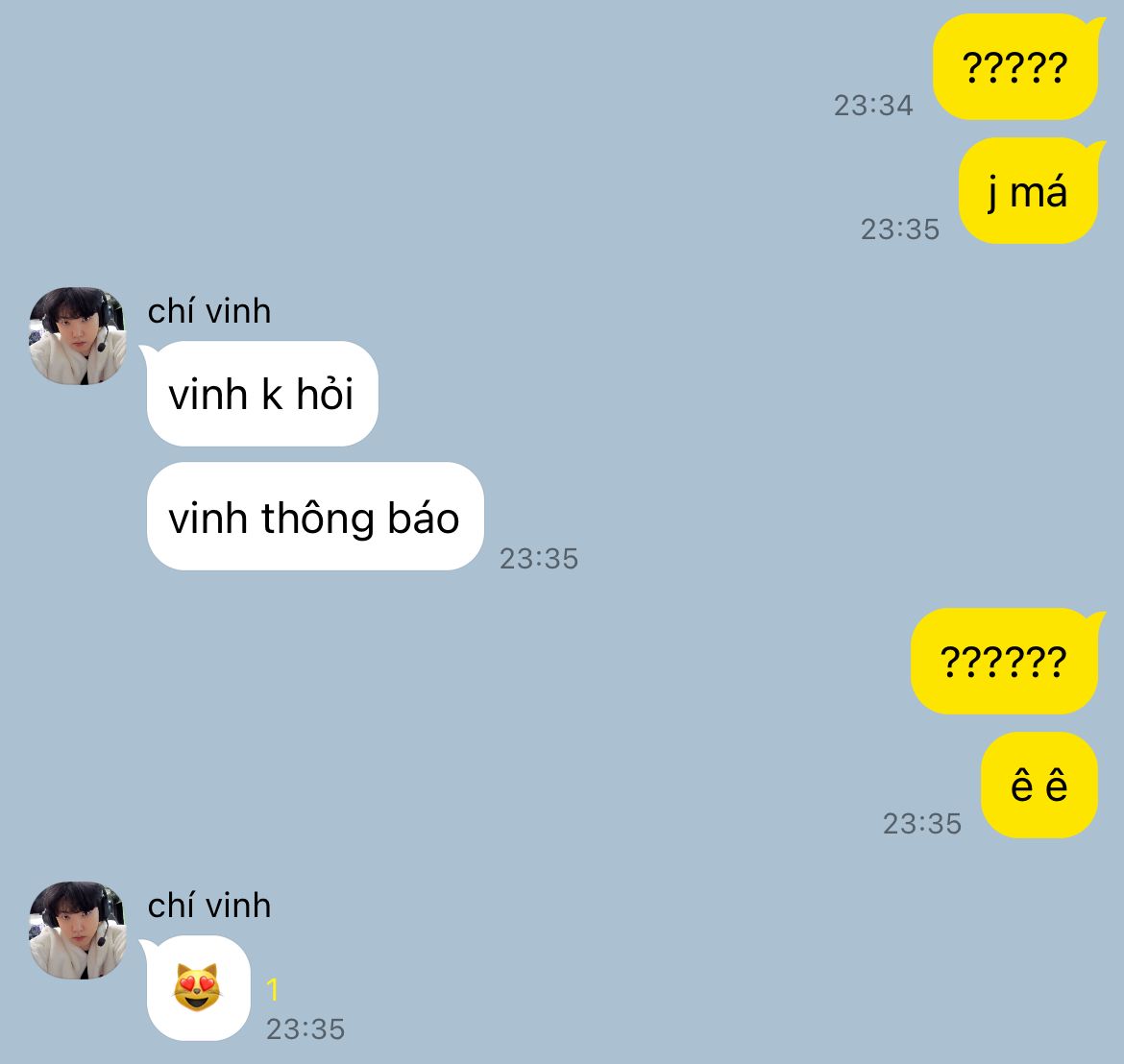Tap the 23:35 timestamp beside "j má"
The image size is (1124, 1064).
click(899, 230)
